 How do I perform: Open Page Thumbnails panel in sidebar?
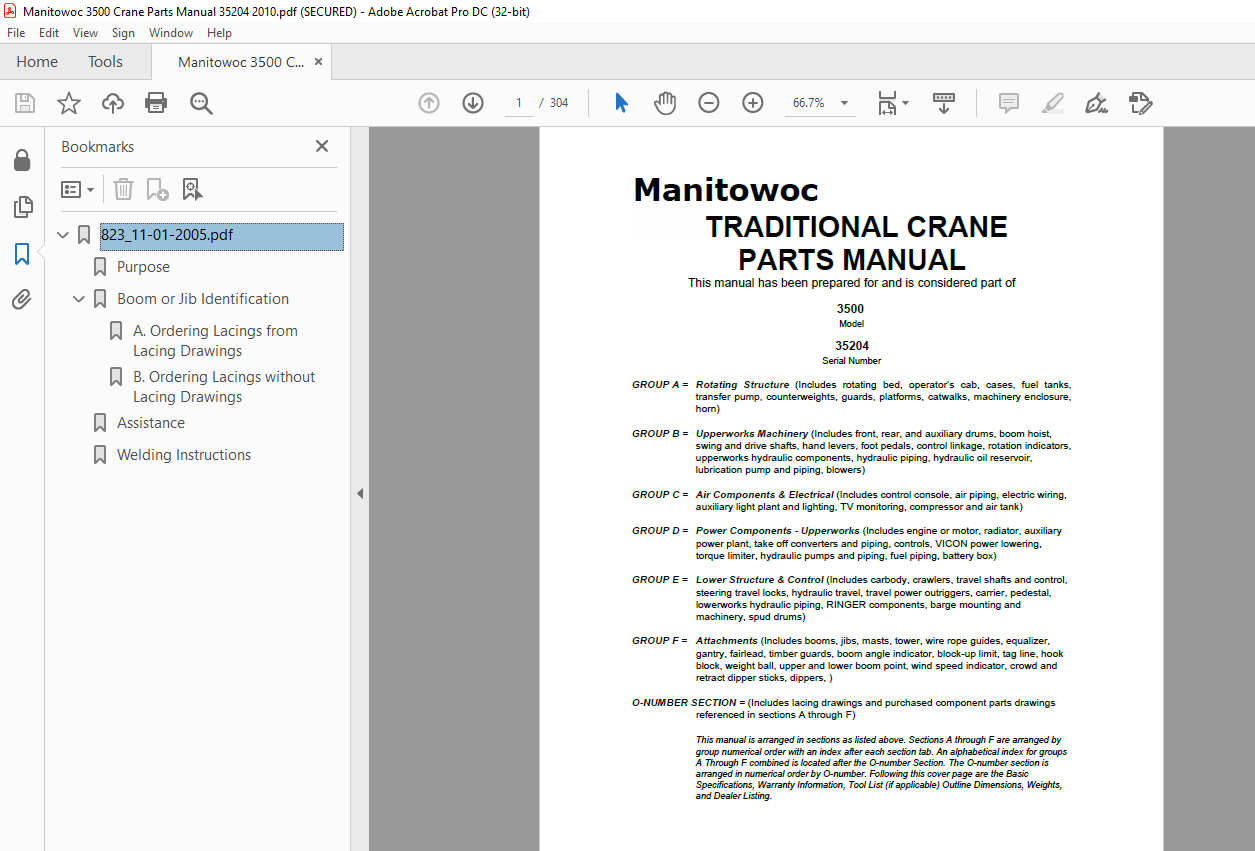click(x=22, y=207)
